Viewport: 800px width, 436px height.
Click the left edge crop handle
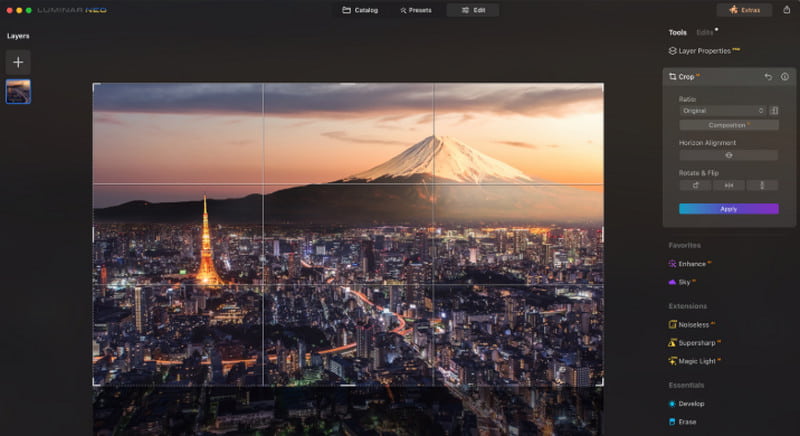click(x=93, y=235)
